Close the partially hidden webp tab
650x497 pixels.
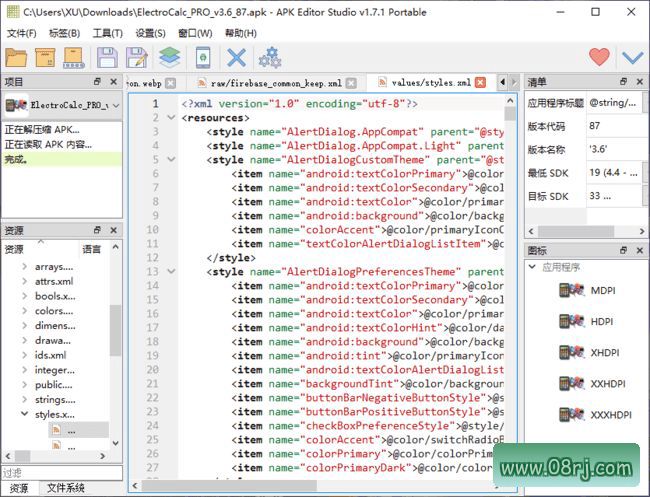(x=170, y=83)
